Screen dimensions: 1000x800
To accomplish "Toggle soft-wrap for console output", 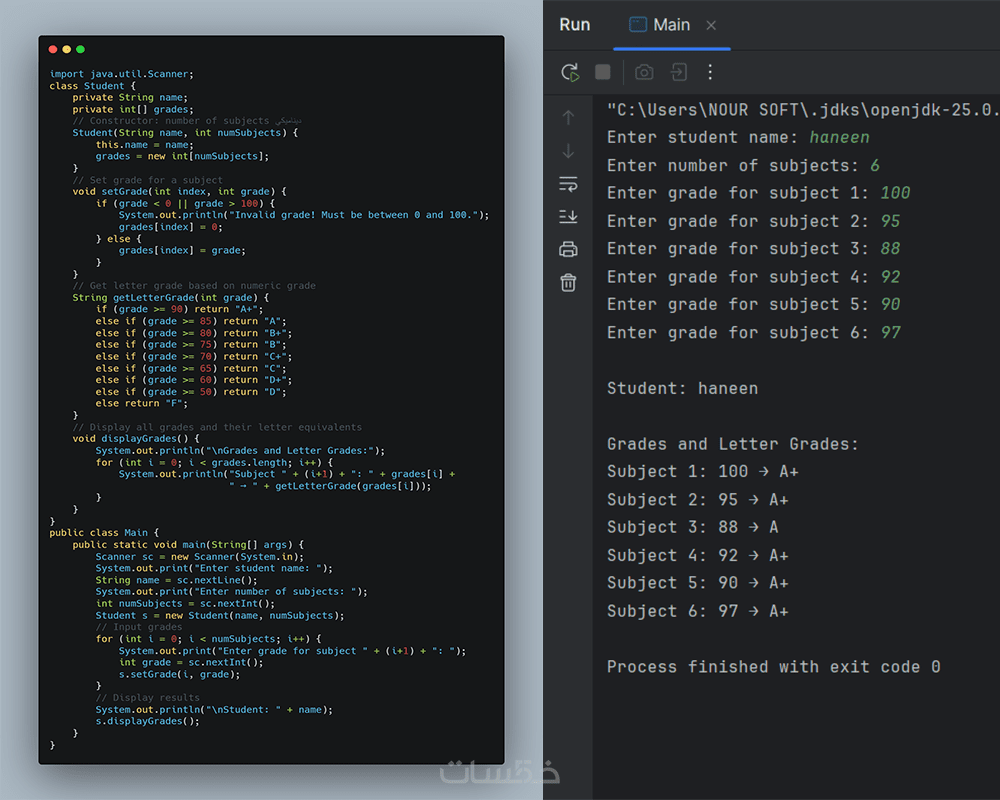I will tap(568, 184).
